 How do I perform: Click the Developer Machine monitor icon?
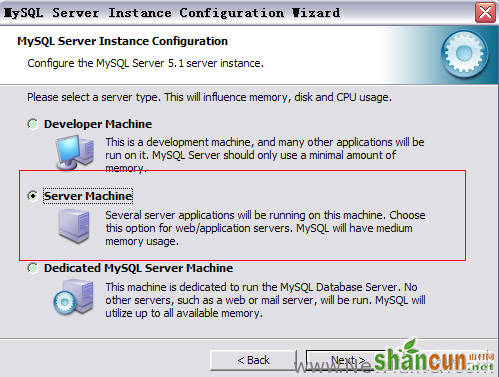coord(75,153)
